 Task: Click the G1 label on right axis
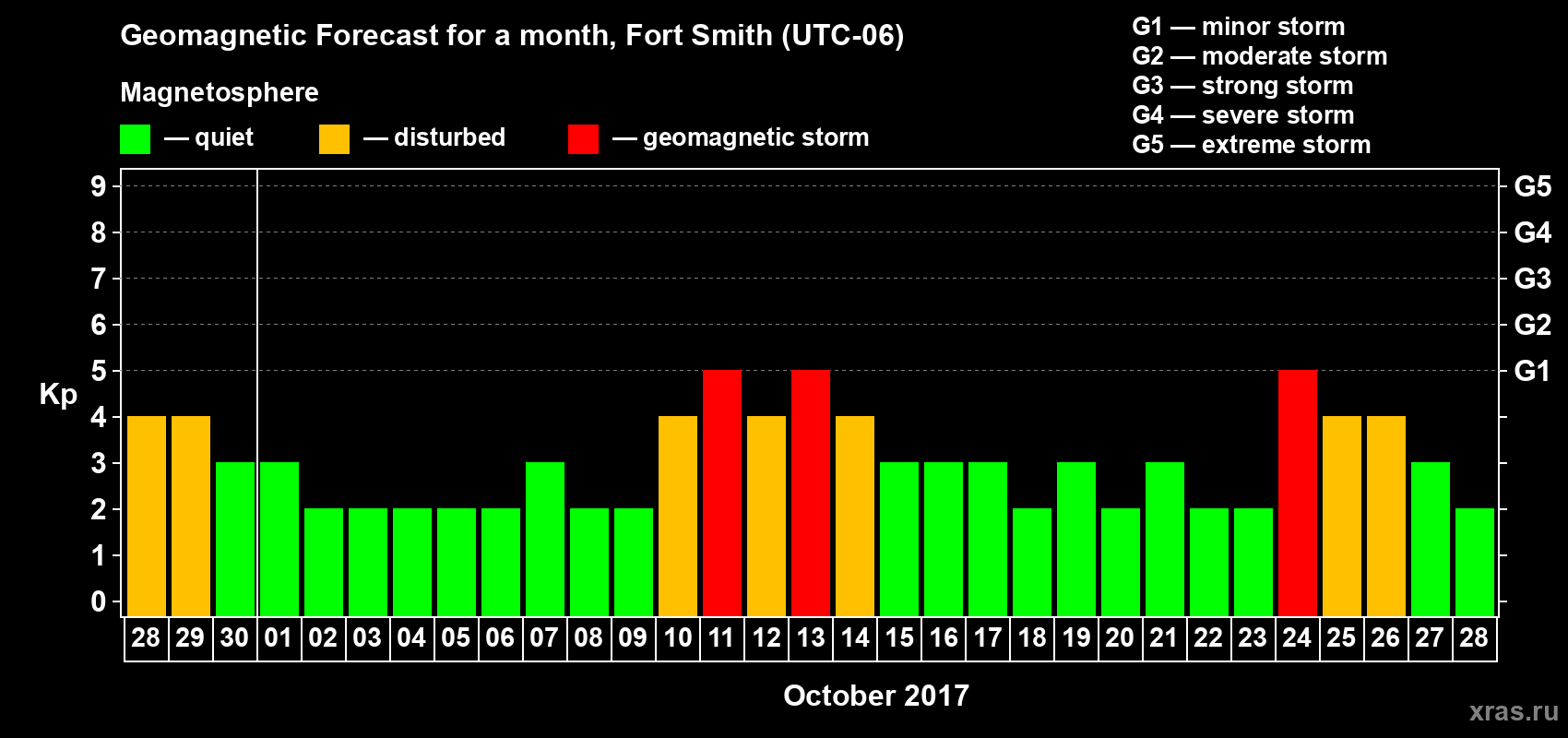(x=1533, y=371)
